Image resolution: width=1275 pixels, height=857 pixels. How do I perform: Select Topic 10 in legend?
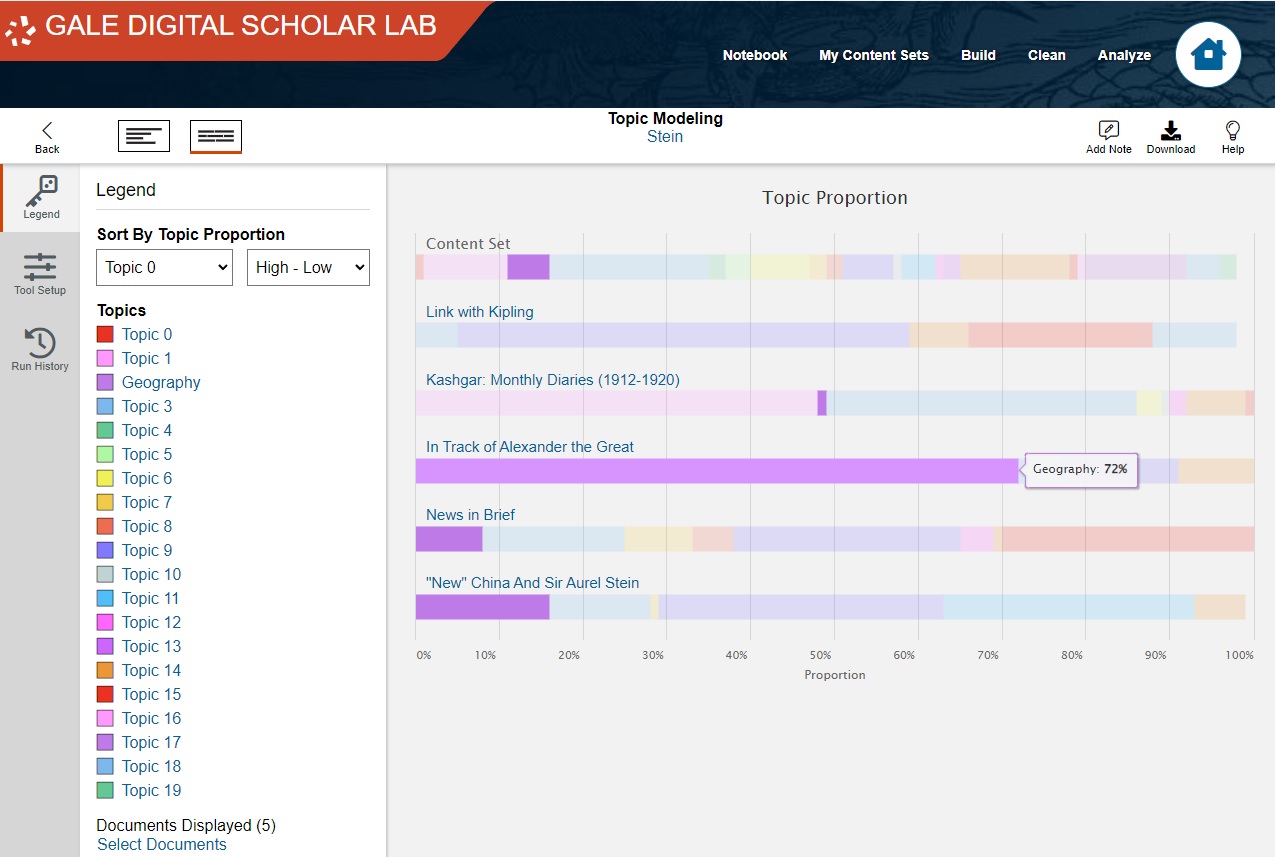pyautogui.click(x=152, y=574)
